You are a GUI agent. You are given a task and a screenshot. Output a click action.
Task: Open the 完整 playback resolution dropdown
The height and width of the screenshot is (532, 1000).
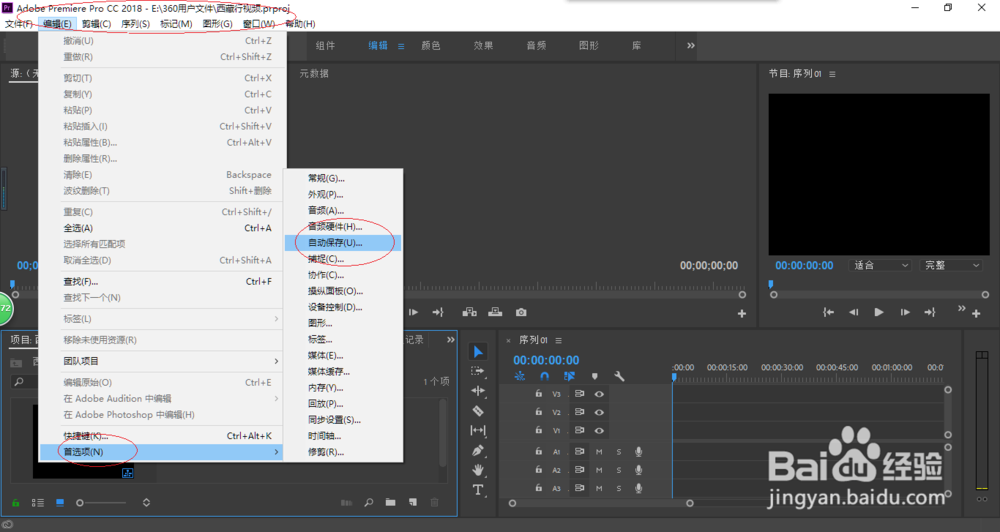[x=951, y=265]
